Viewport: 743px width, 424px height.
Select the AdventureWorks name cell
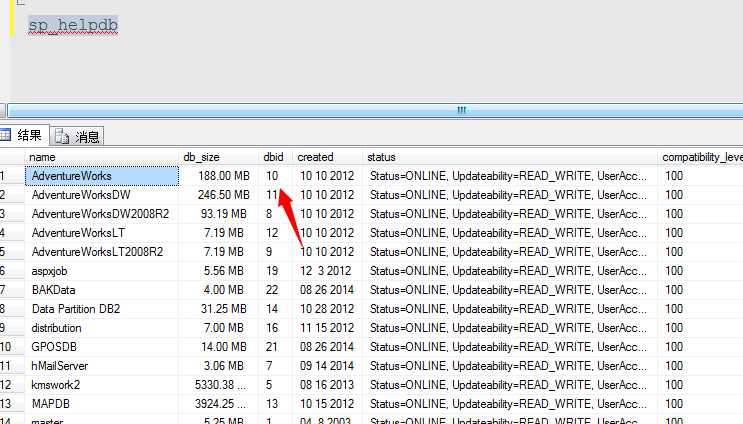pos(102,176)
